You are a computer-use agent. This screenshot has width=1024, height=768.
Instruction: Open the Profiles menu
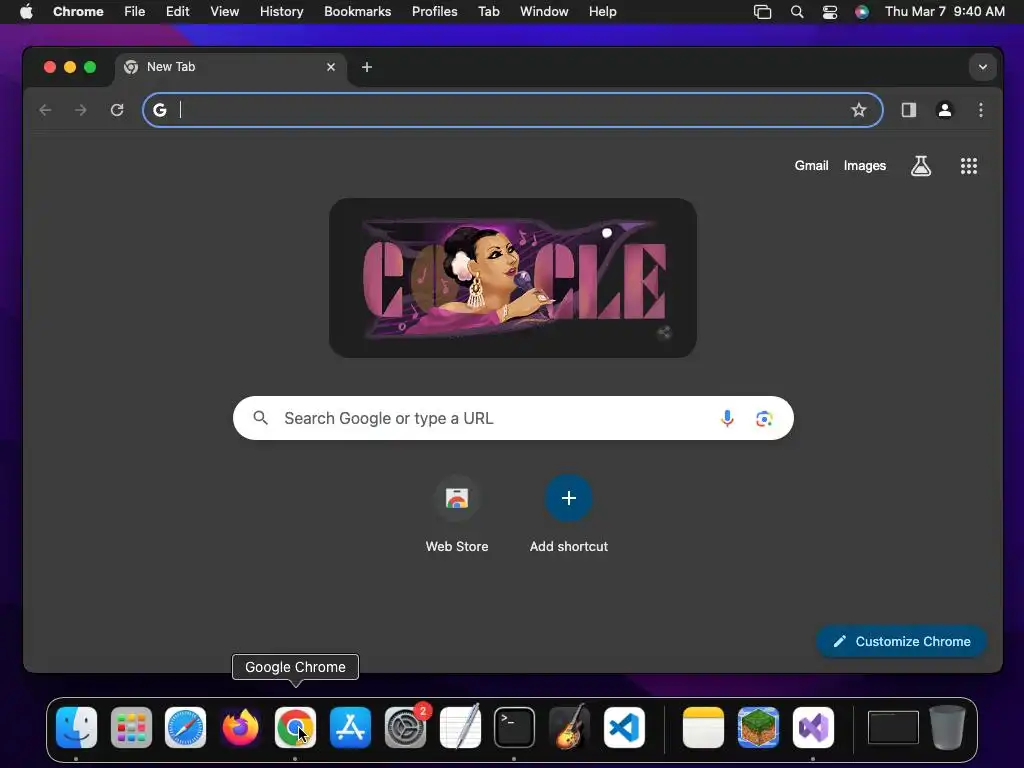pyautogui.click(x=434, y=12)
